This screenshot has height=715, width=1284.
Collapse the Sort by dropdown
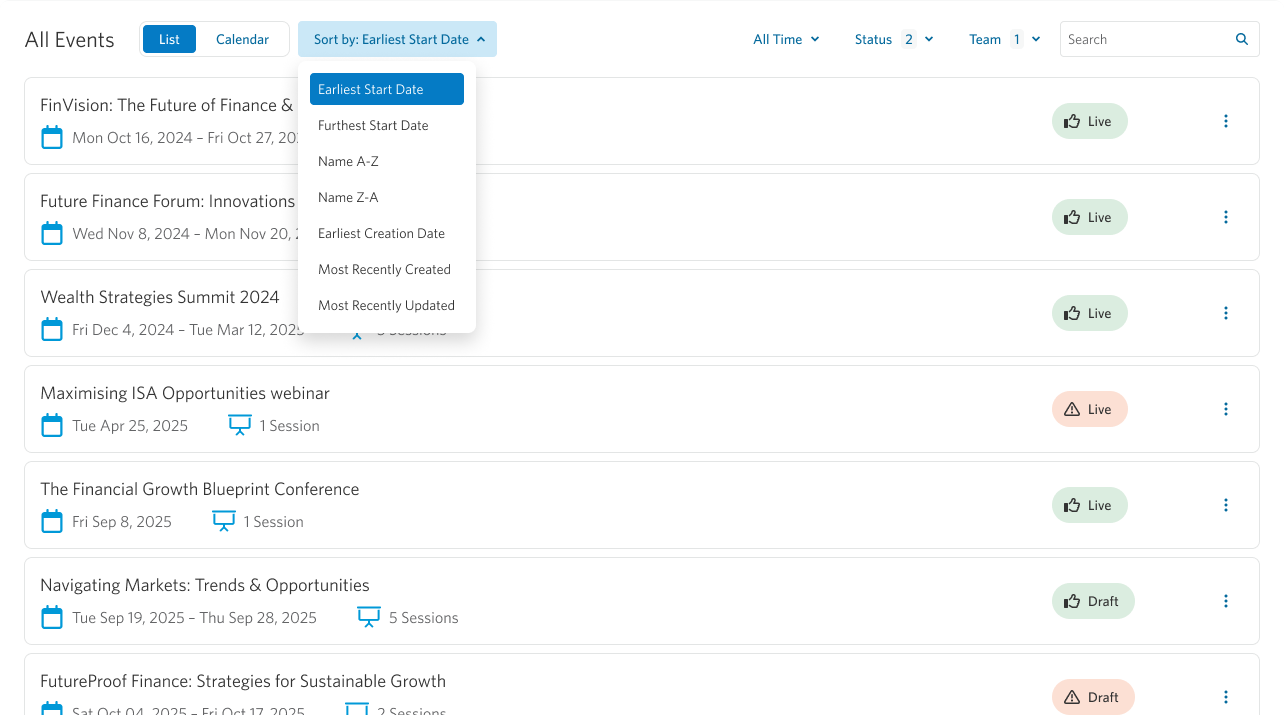397,40
